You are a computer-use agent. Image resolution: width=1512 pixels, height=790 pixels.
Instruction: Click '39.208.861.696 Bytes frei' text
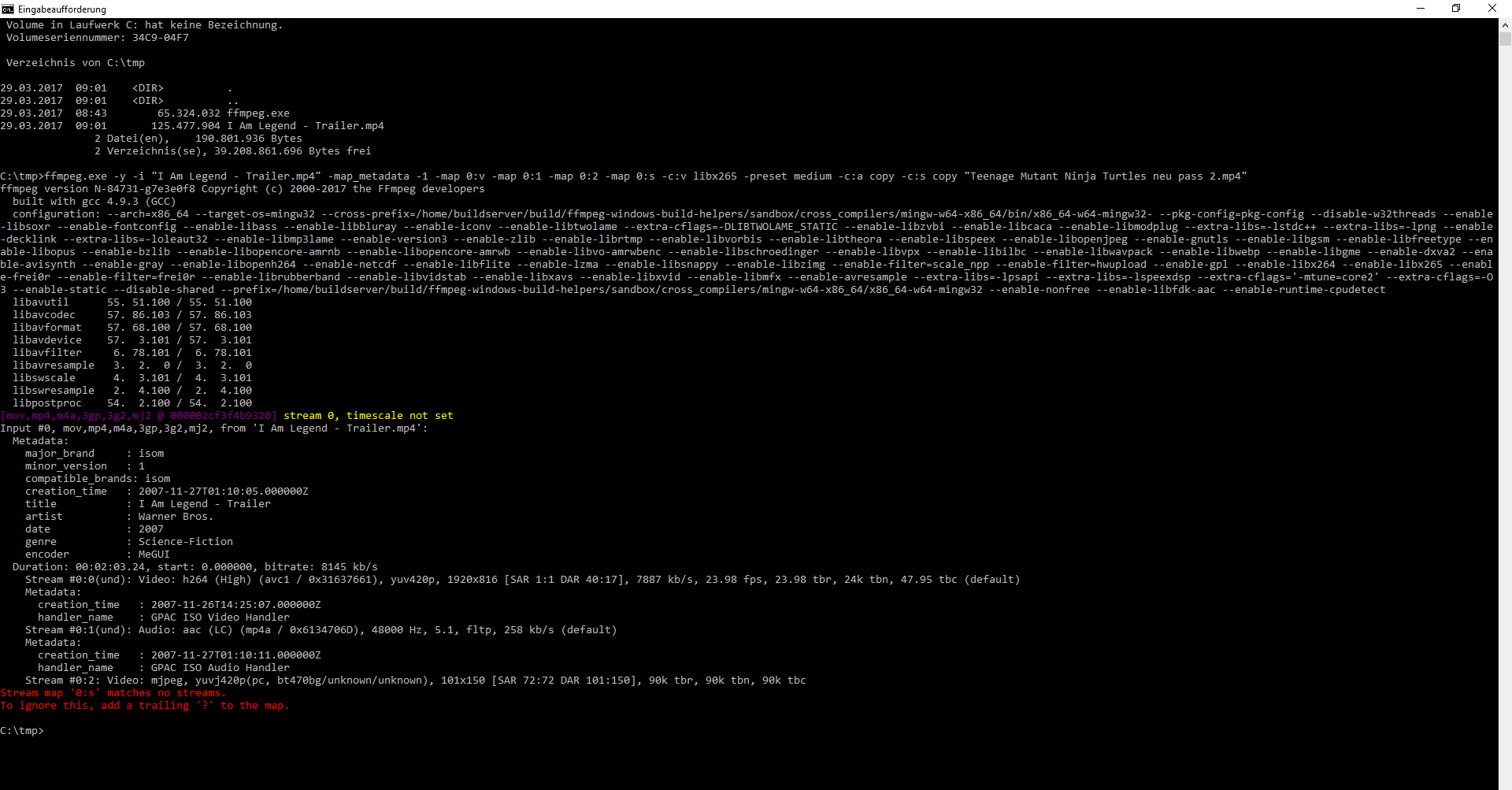pyautogui.click(x=293, y=151)
